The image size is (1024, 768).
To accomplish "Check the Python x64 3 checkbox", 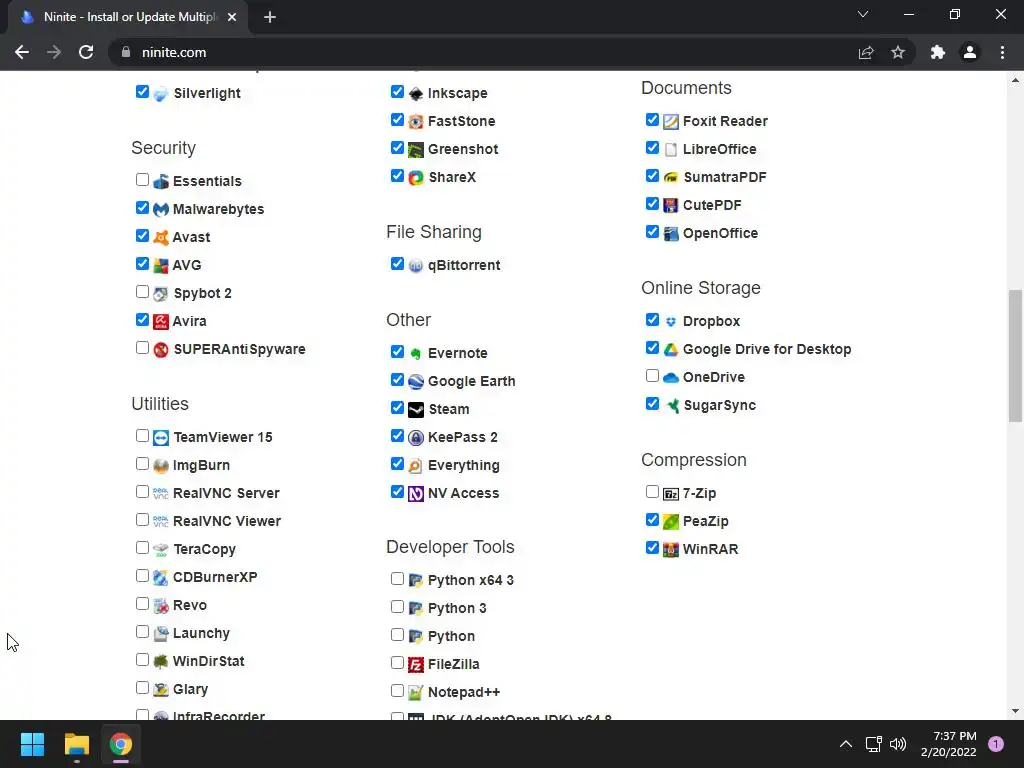I will point(397,578).
